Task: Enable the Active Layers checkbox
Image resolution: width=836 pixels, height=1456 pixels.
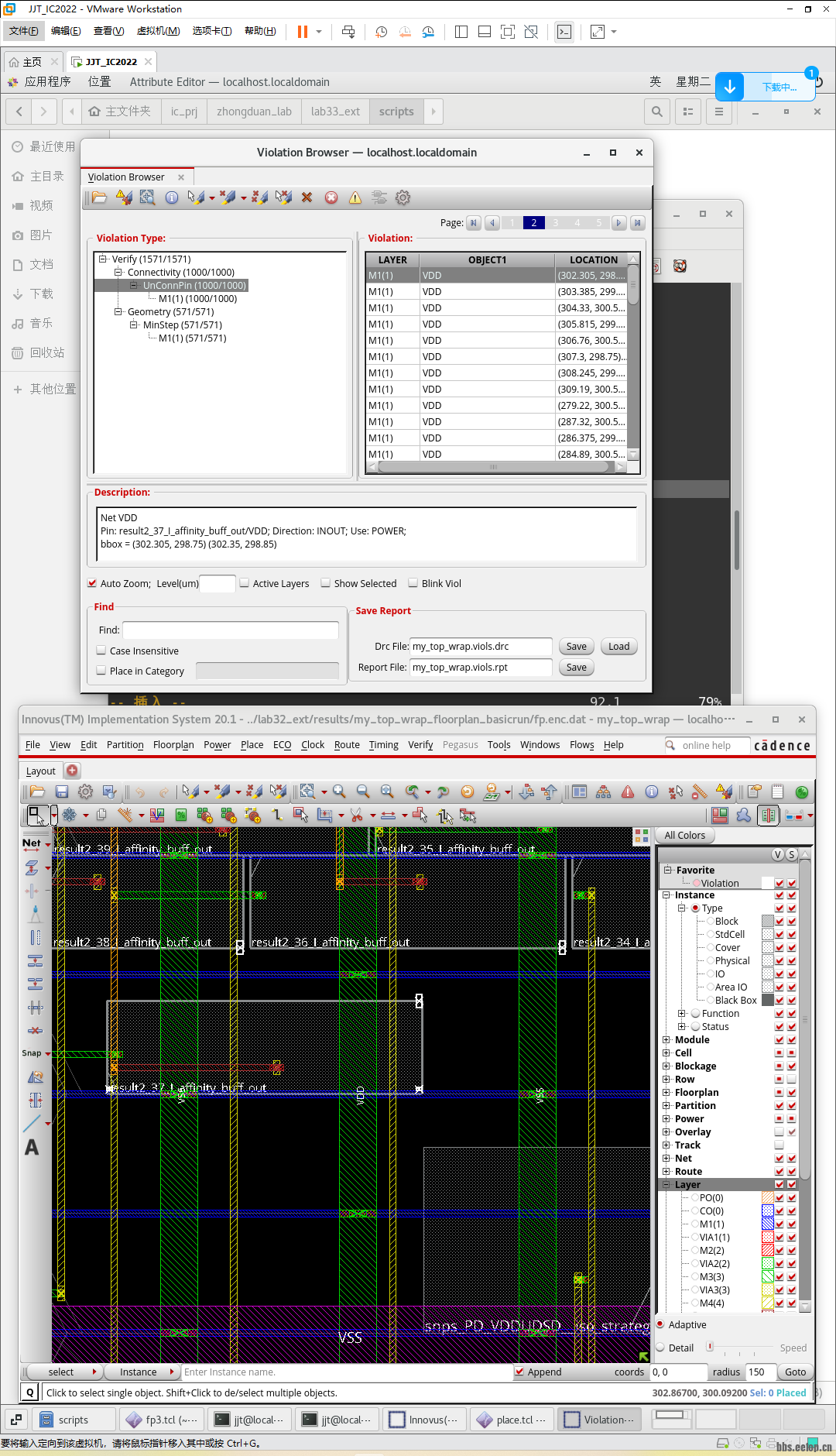Action: point(245,583)
